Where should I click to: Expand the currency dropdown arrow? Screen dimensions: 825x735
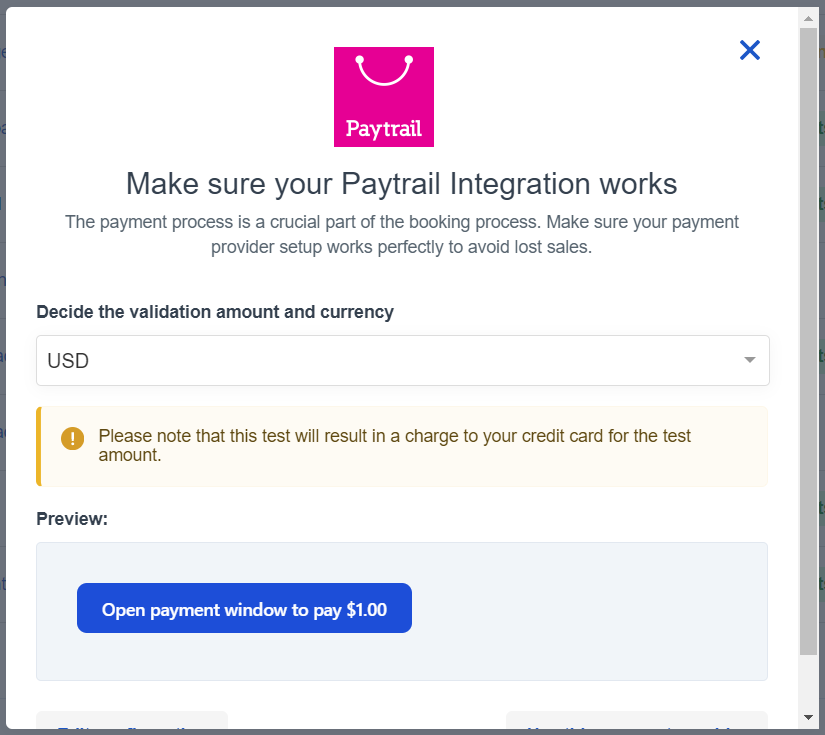(x=750, y=360)
